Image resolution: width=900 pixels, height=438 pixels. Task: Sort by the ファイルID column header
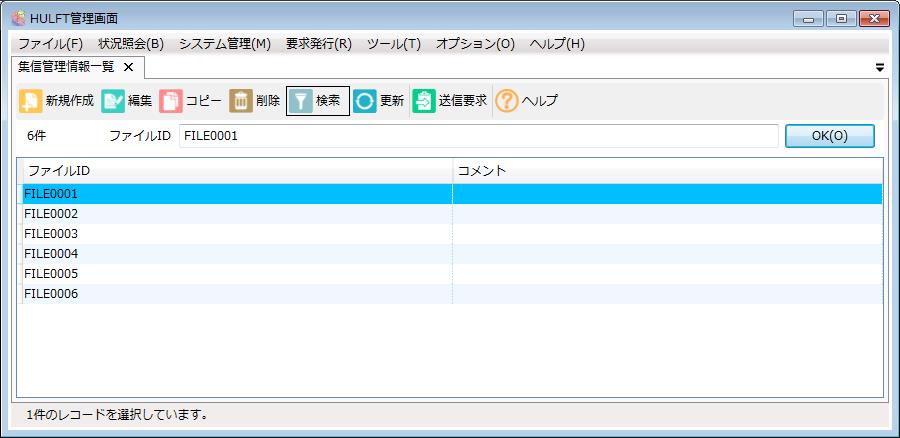pyautogui.click(x=237, y=171)
